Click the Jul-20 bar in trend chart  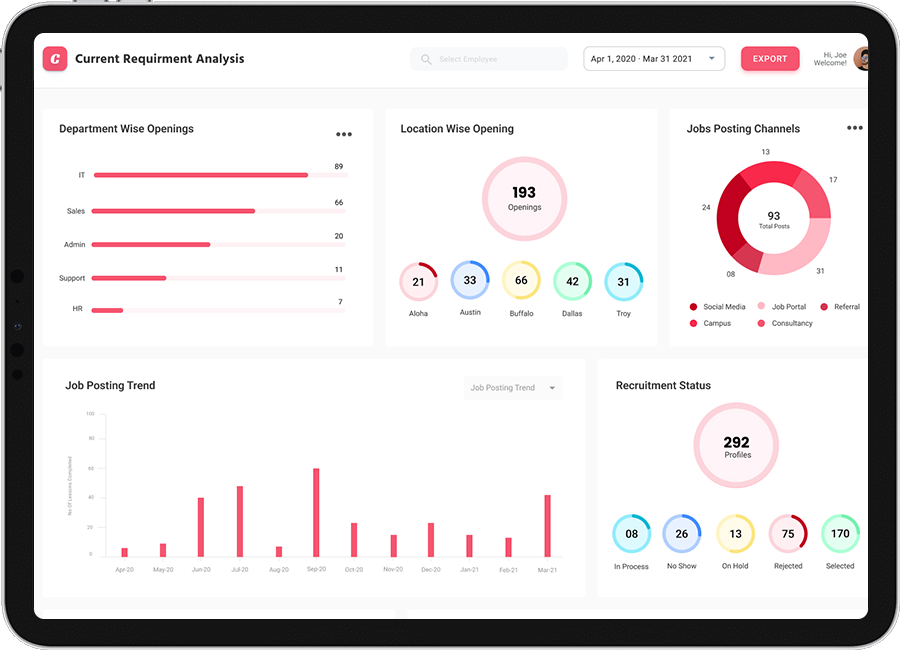[x=240, y=521]
